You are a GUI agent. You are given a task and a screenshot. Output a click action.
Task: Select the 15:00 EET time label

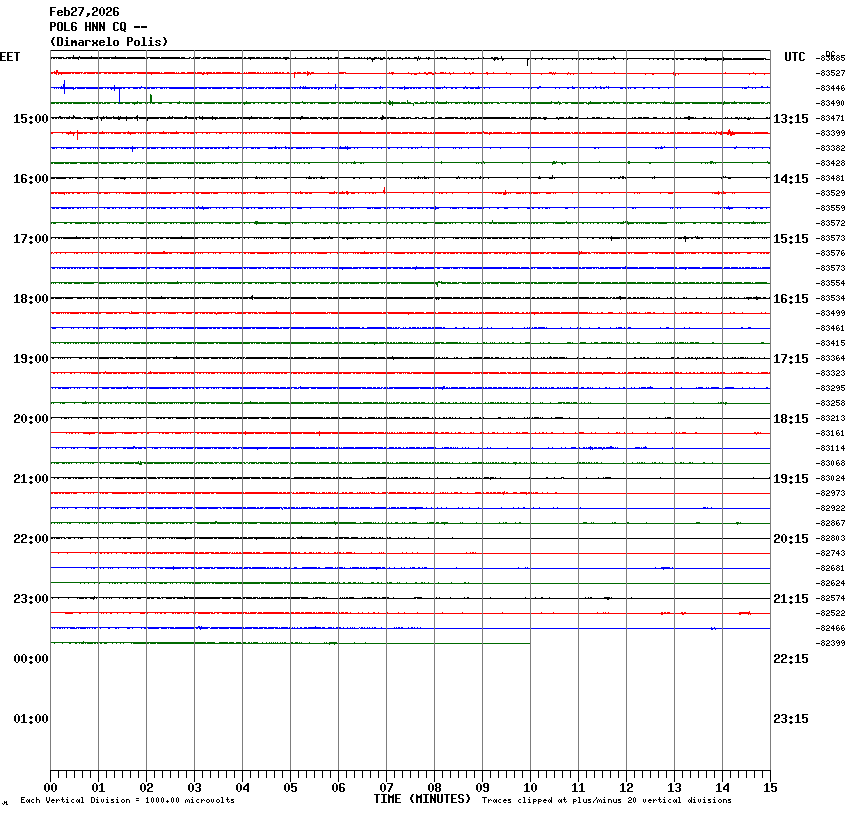coord(30,119)
